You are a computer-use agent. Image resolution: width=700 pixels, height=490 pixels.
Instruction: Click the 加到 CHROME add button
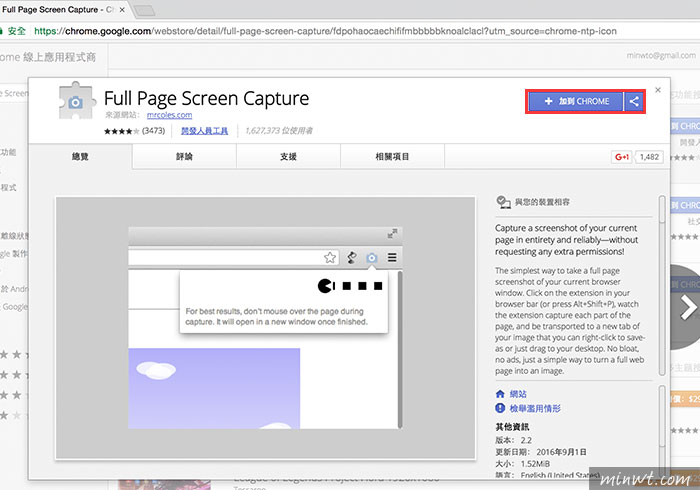[x=576, y=101]
